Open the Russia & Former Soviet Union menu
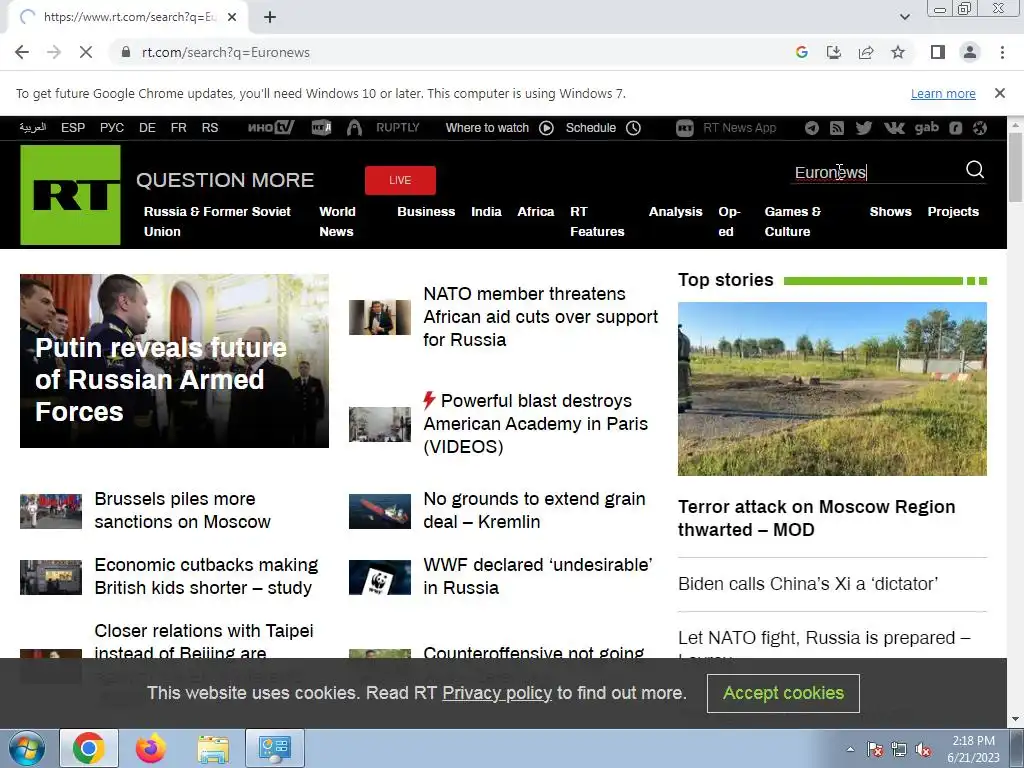The image size is (1024, 768). [217, 221]
